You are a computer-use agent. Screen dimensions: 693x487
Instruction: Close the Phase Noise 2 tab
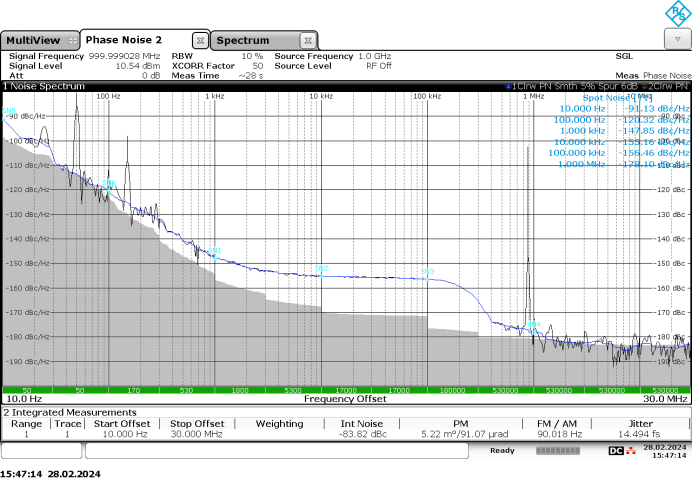click(x=199, y=40)
